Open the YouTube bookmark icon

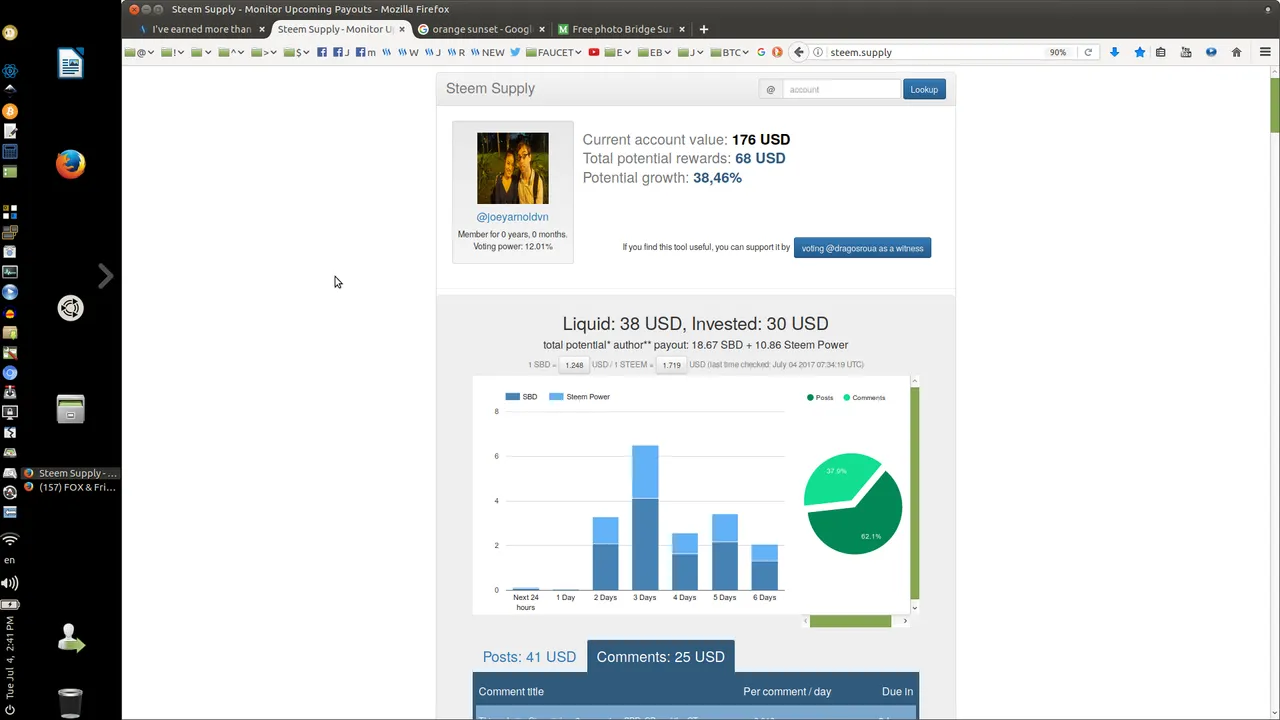[594, 52]
